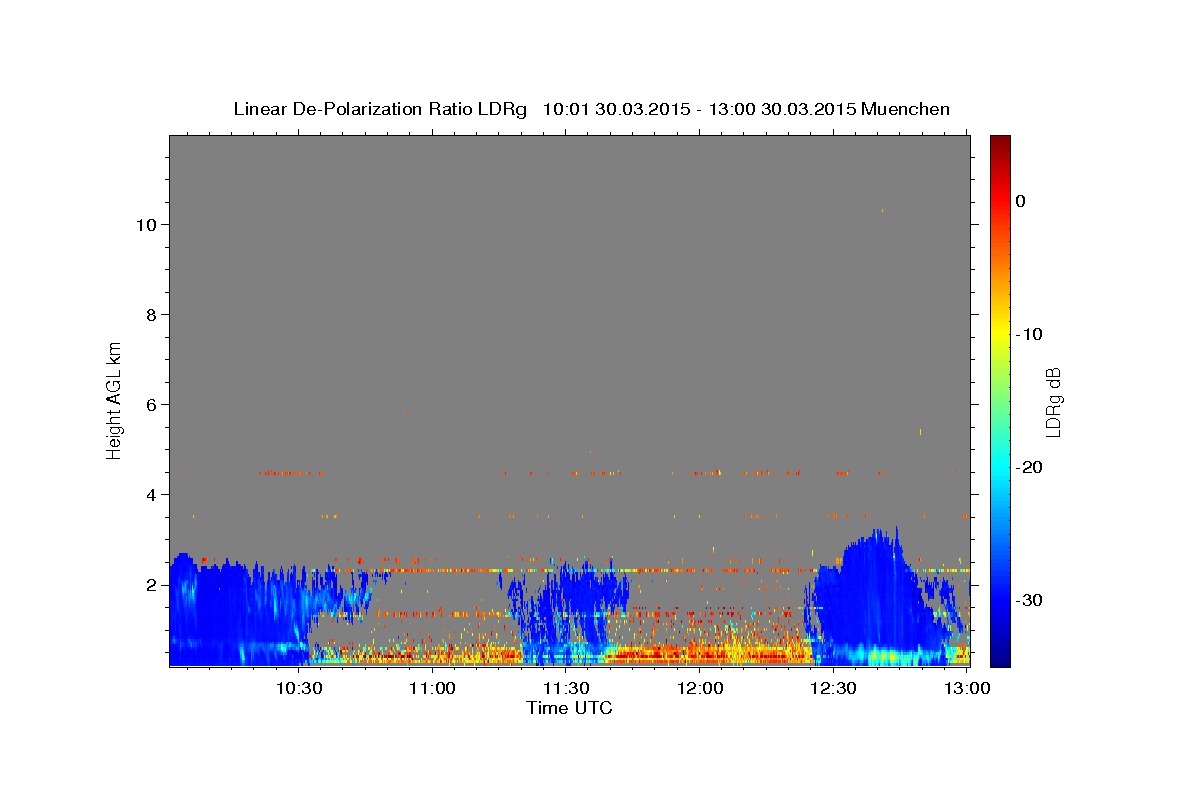The height and width of the screenshot is (800, 1200).
Task: Click the colorbar tick label '0'
Action: (x=1021, y=201)
